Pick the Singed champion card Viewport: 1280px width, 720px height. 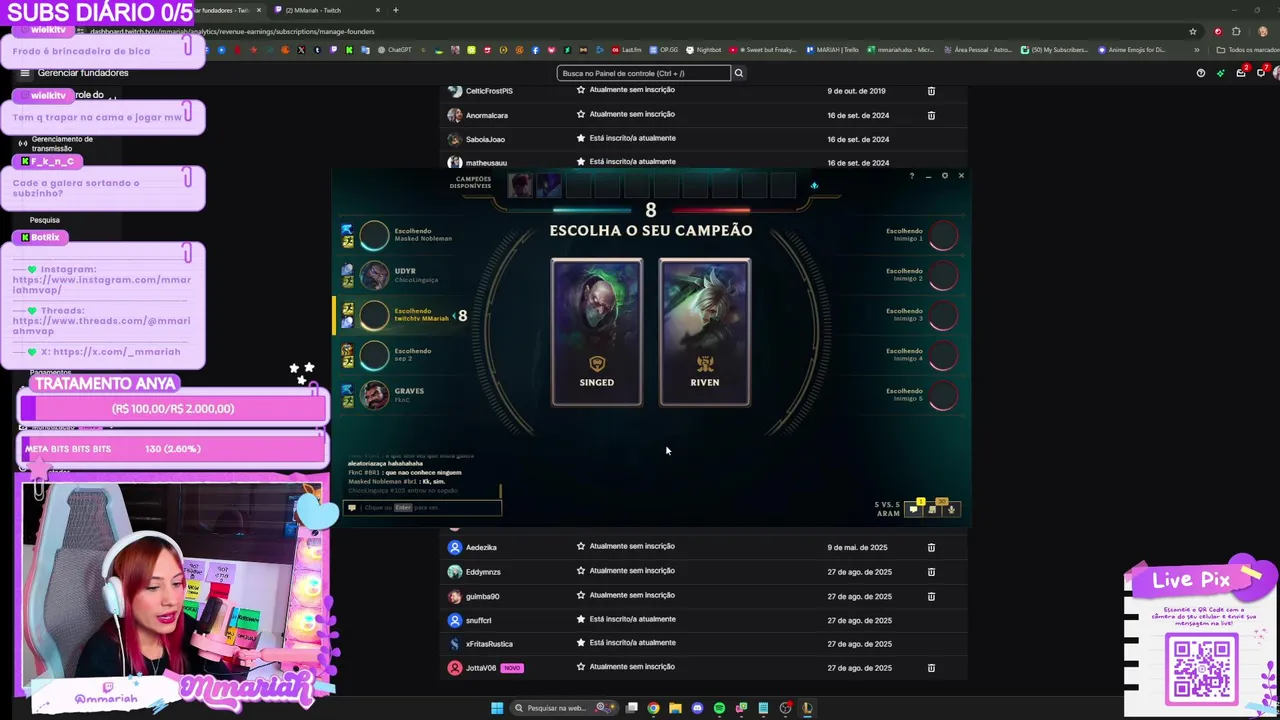click(x=597, y=332)
